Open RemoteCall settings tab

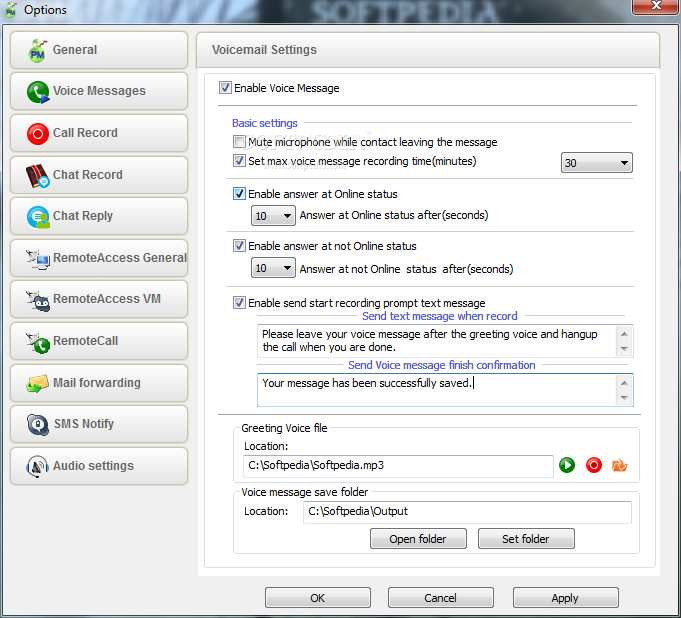coord(99,341)
